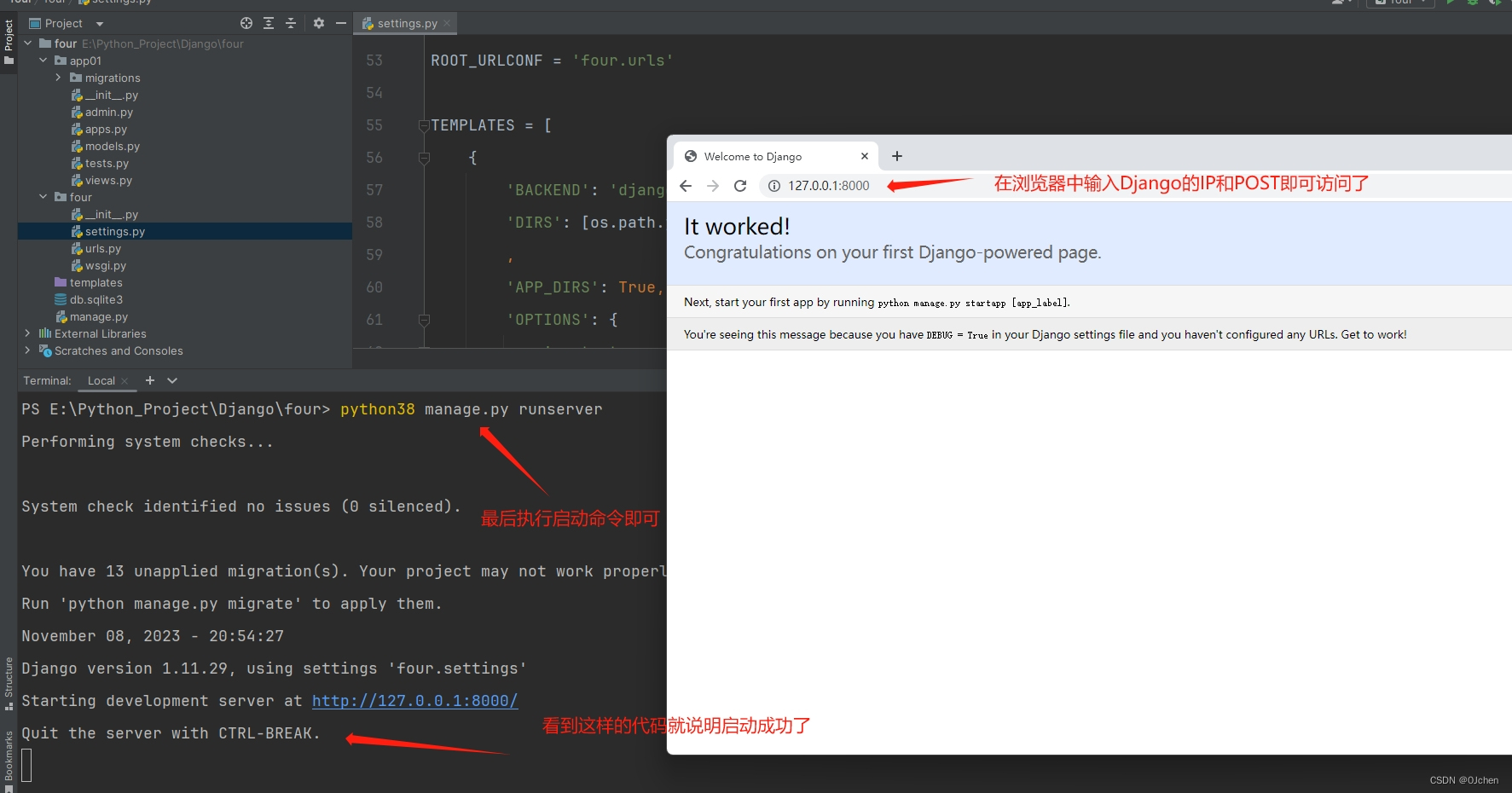
Task: Click the 127.0.0.1:8000 address bar
Action: coord(828,186)
